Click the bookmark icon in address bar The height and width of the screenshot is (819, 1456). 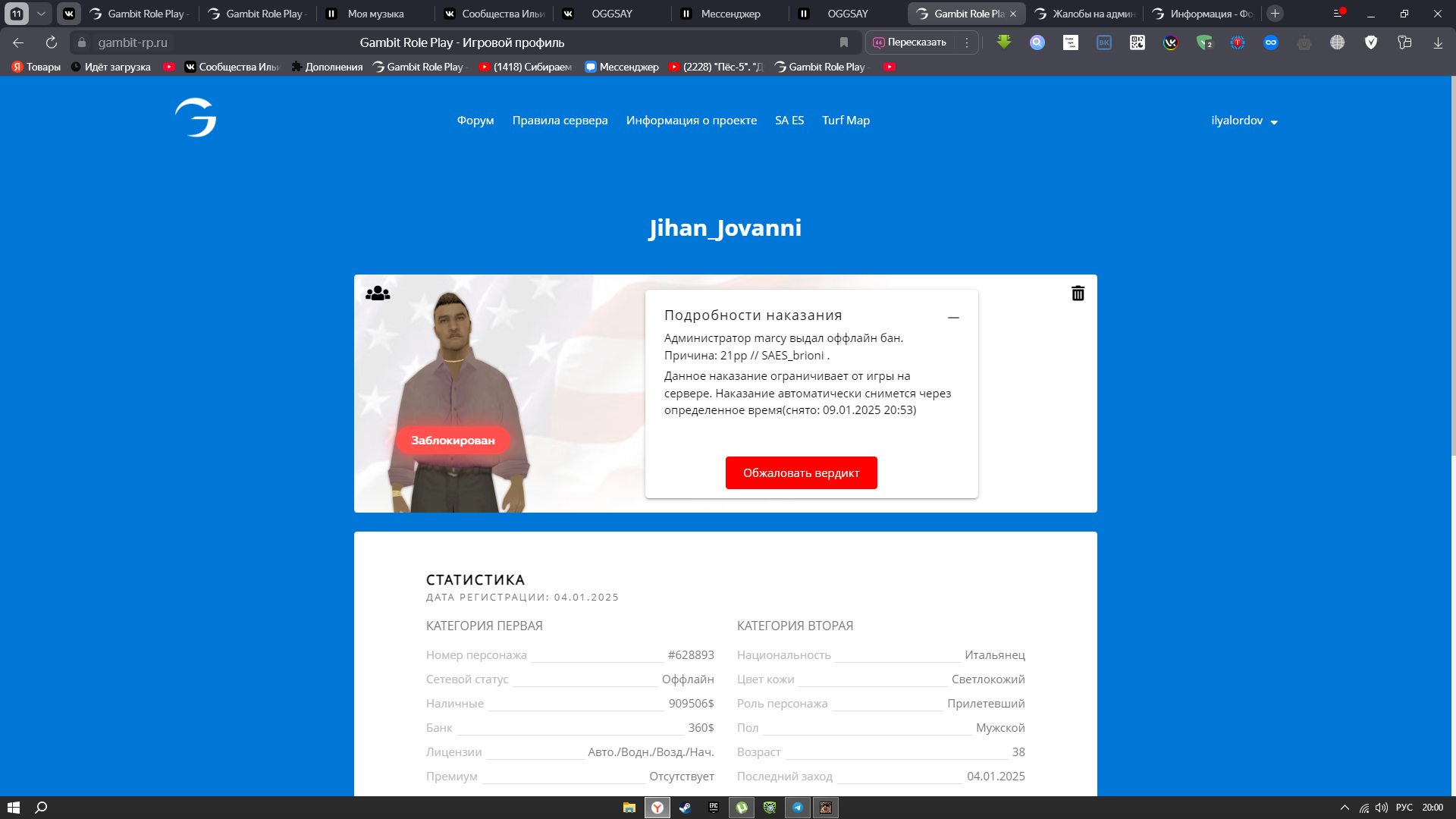[844, 42]
